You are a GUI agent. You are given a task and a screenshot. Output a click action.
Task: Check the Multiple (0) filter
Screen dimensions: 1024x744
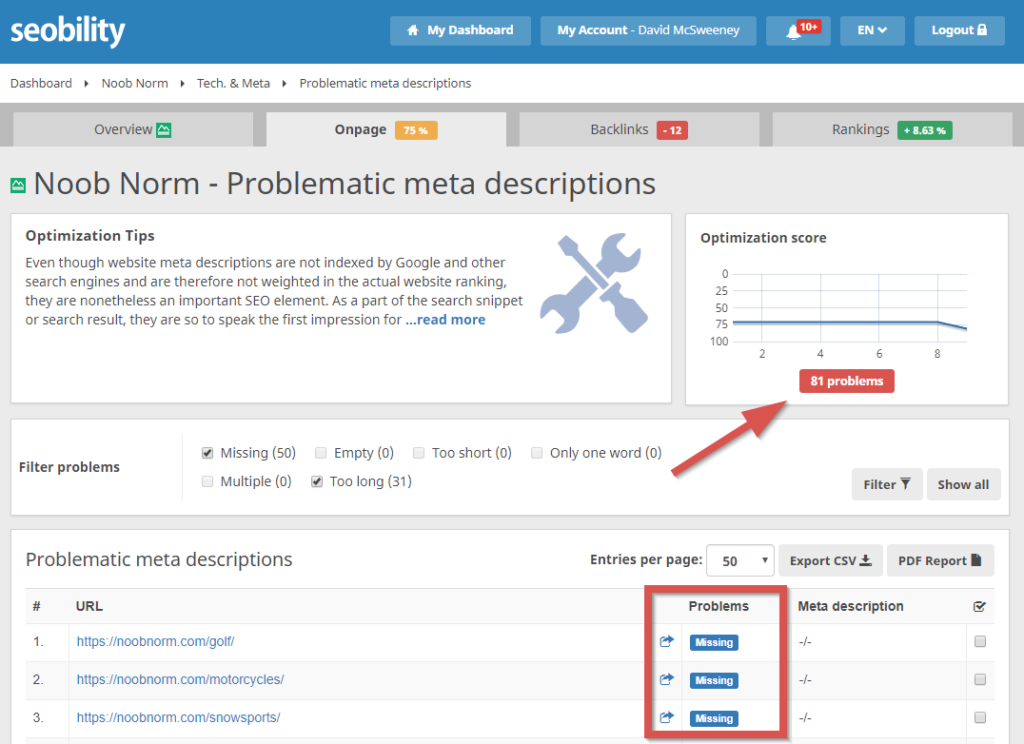coord(208,481)
